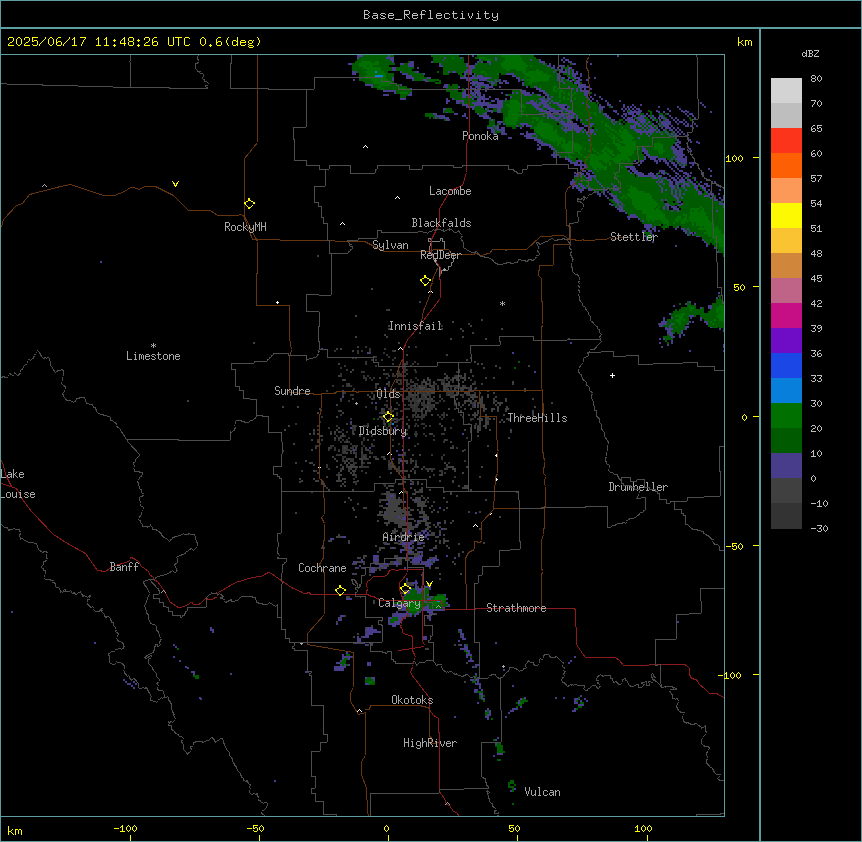The width and height of the screenshot is (862, 842).
Task: Click the -30 value in dBZ legend
Action: pos(819,529)
